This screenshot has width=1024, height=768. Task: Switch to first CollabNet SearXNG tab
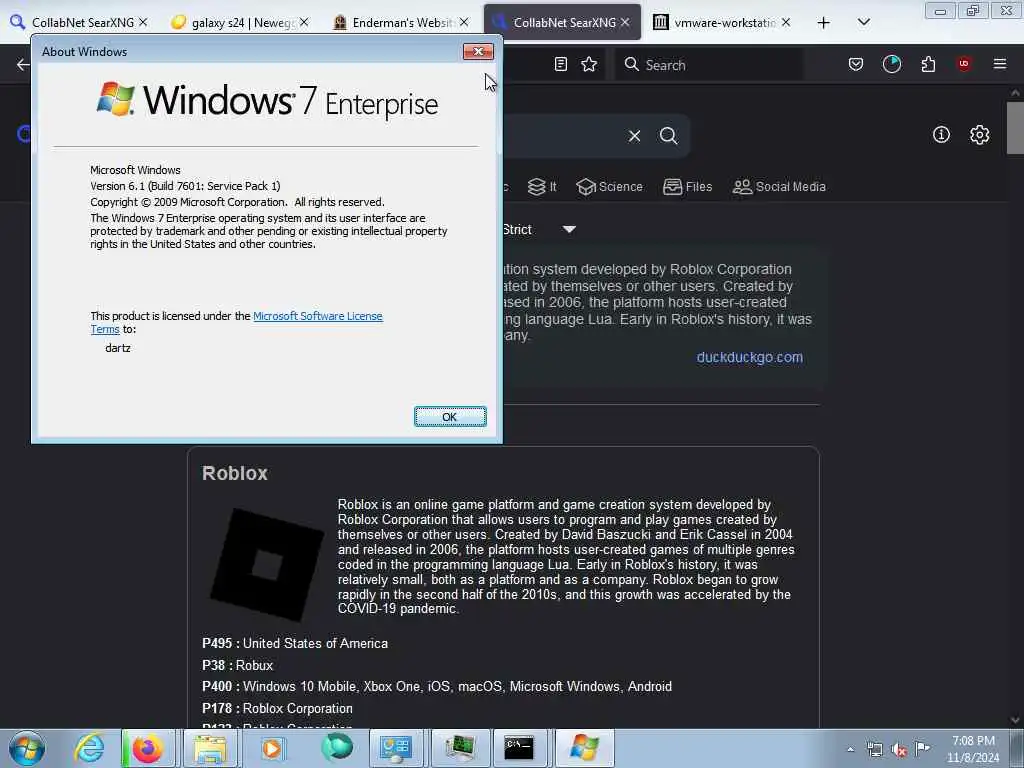78,22
